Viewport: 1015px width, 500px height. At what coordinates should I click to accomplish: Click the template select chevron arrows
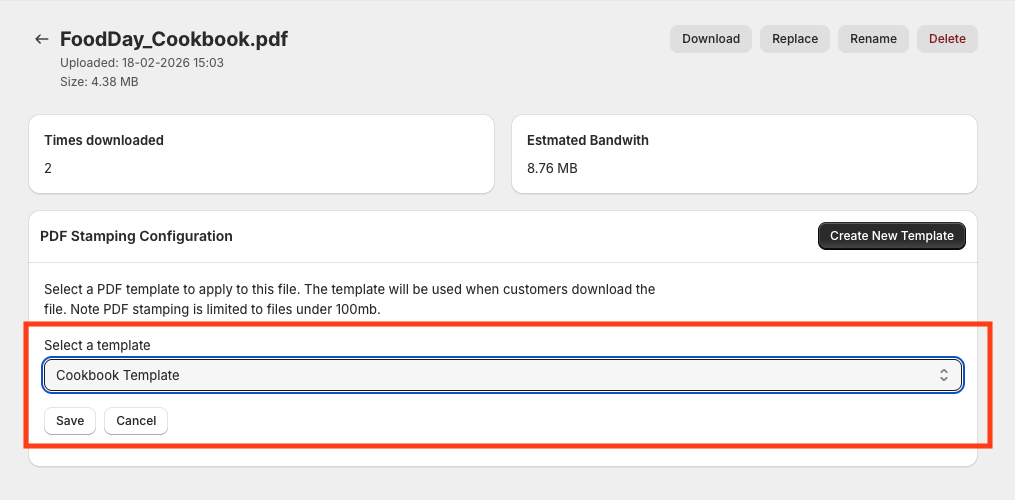click(x=943, y=375)
